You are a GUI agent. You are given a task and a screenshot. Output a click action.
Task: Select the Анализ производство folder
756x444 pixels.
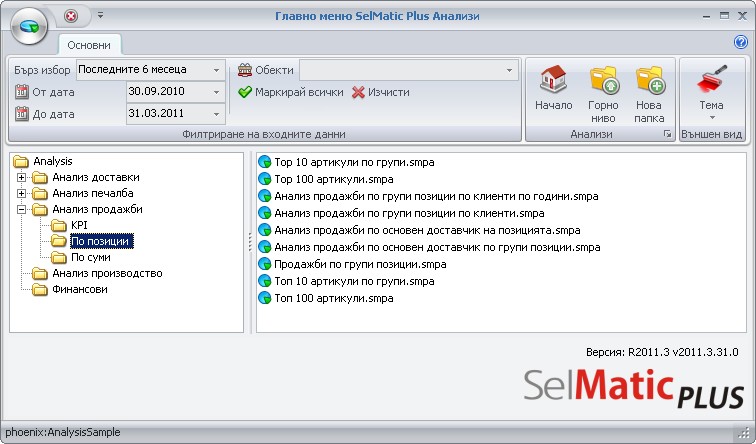pos(107,273)
